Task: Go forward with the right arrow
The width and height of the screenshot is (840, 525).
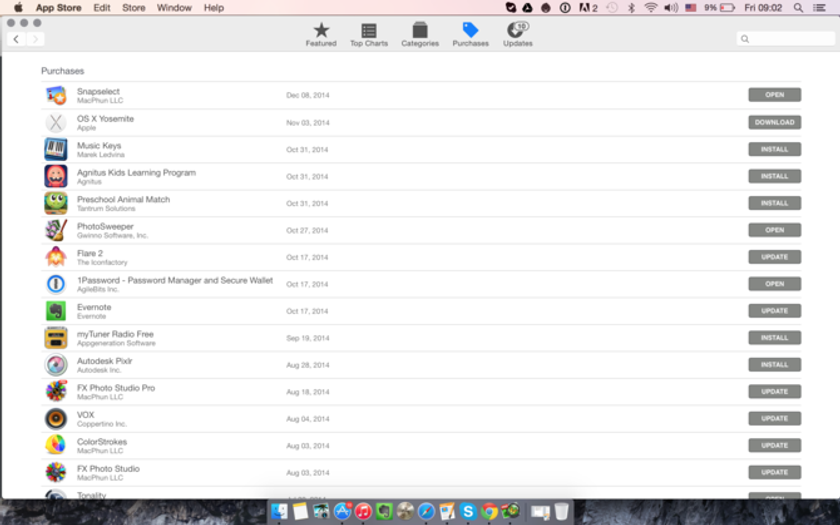Action: 35,39
